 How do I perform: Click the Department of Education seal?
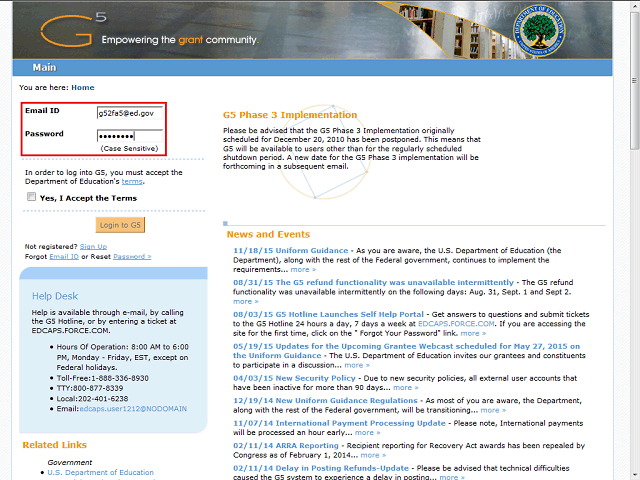click(x=539, y=31)
